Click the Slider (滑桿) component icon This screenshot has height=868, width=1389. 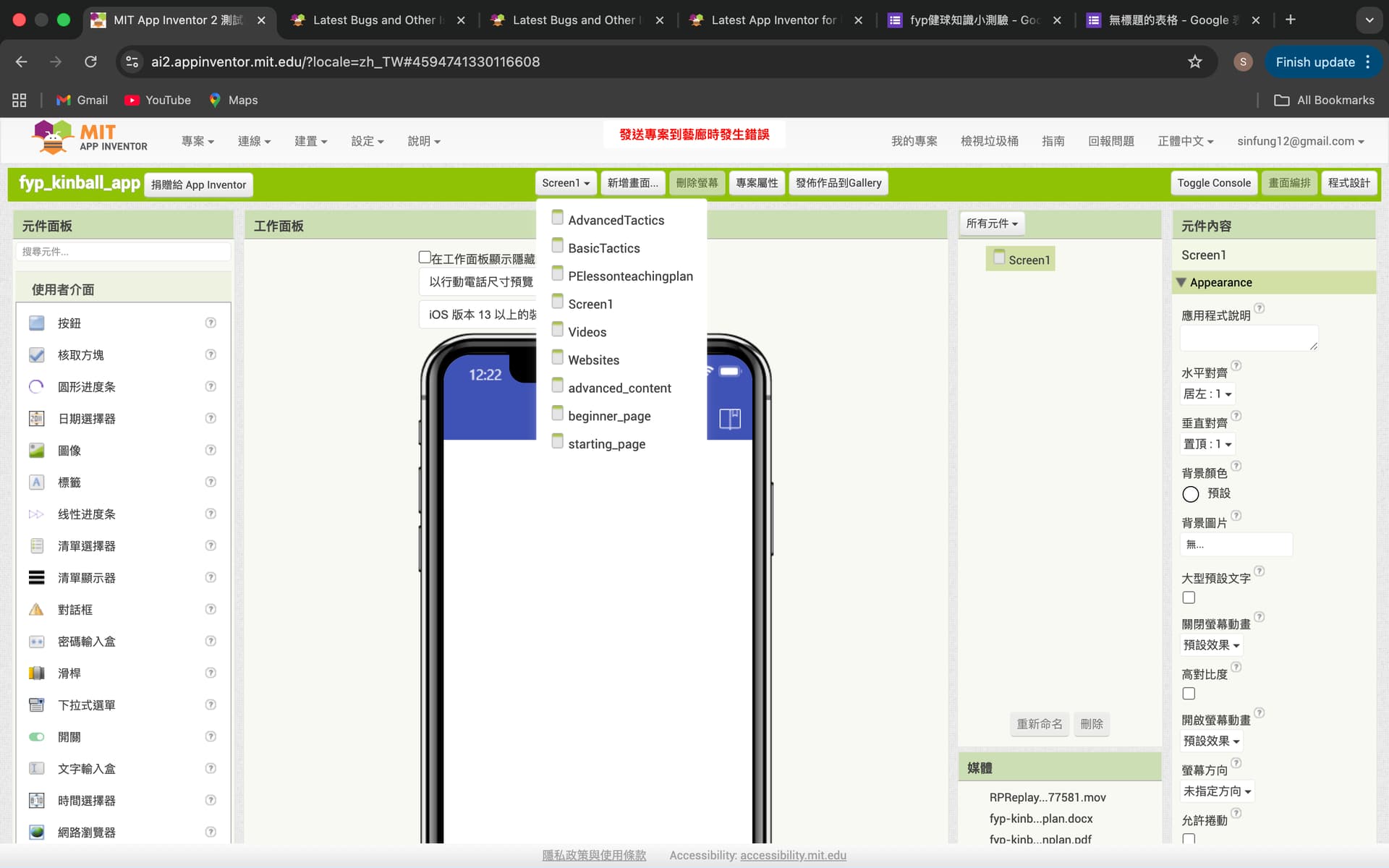point(36,673)
